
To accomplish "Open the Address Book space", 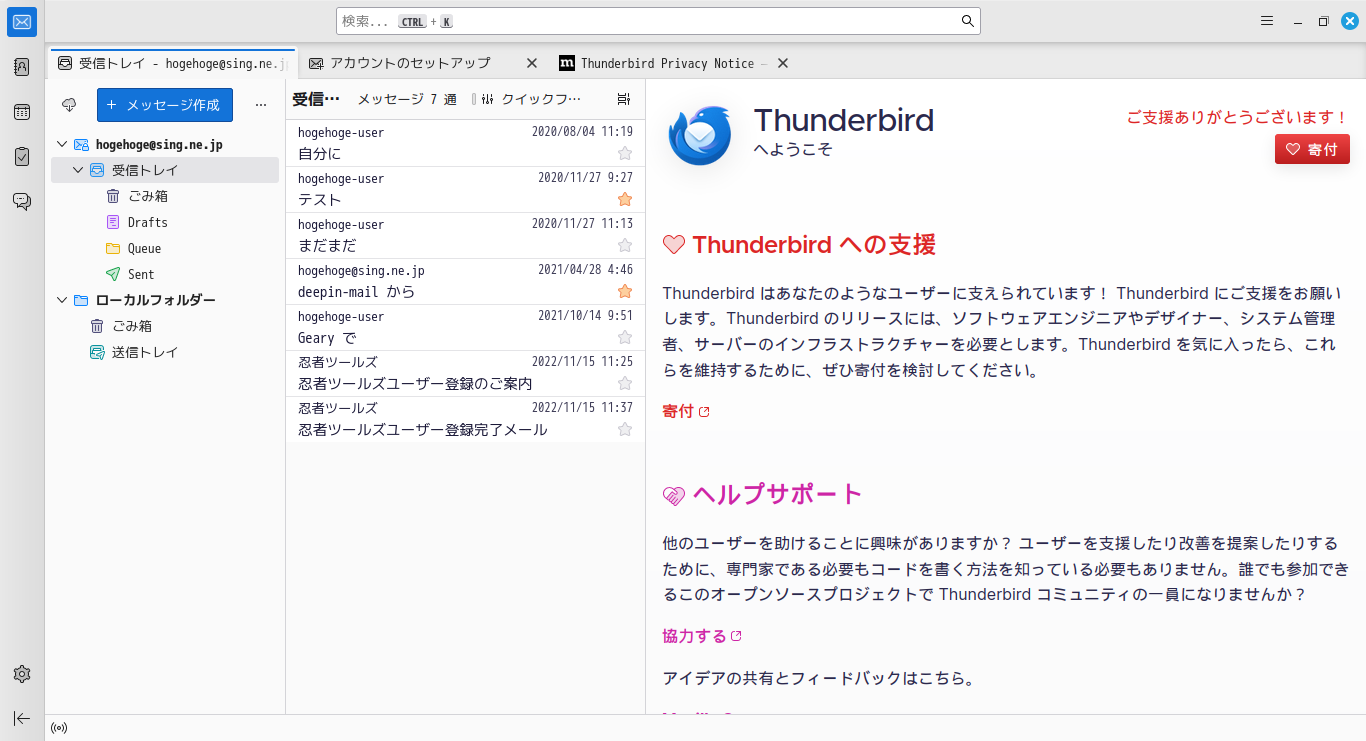I will (x=22, y=67).
